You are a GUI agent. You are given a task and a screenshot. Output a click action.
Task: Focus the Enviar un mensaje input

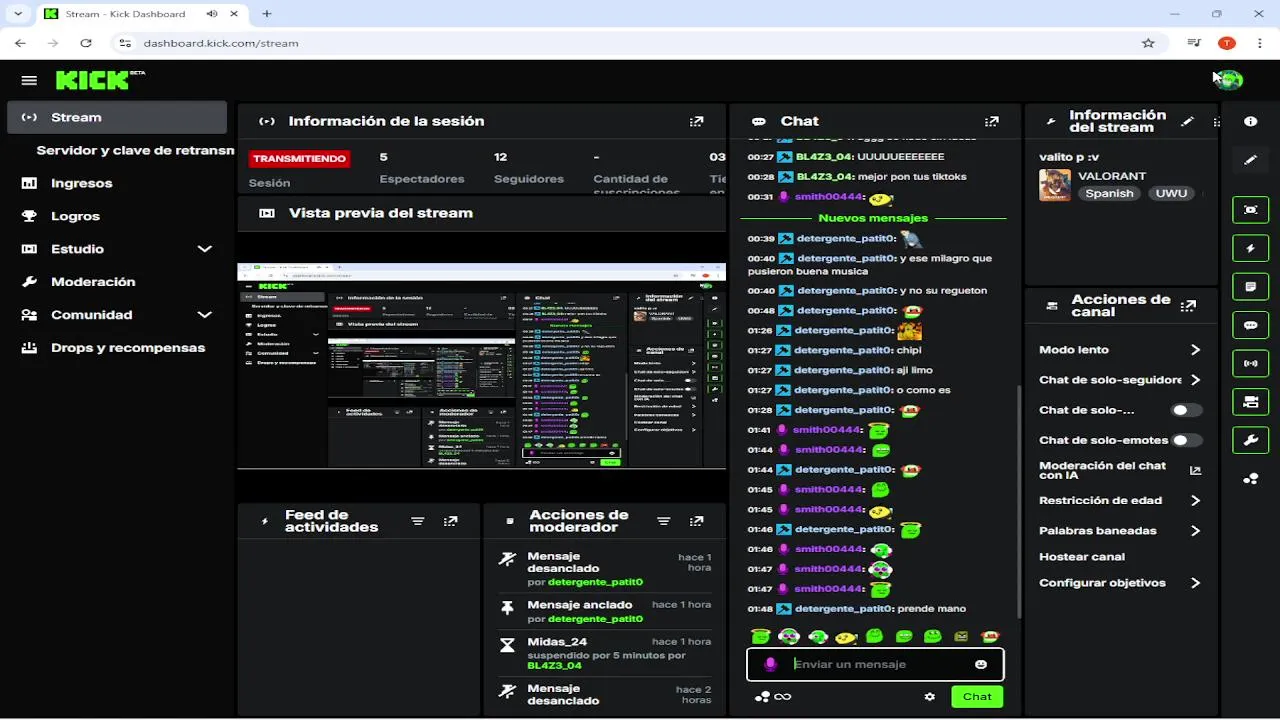click(875, 664)
